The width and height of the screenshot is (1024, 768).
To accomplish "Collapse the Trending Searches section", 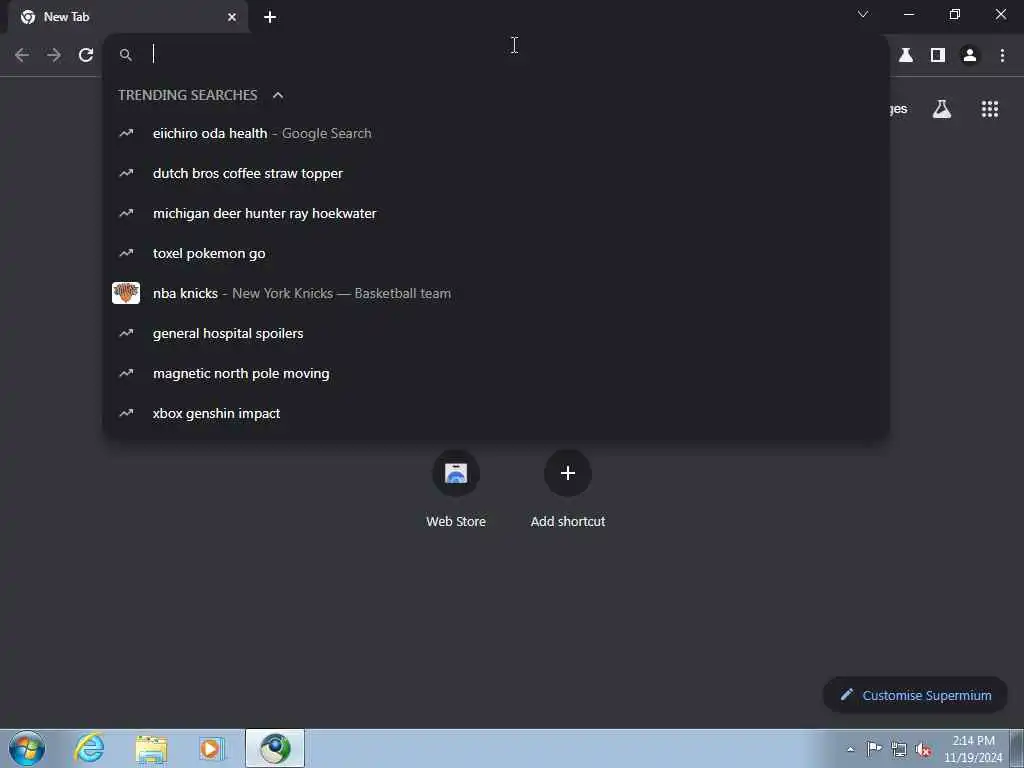I will (278, 95).
